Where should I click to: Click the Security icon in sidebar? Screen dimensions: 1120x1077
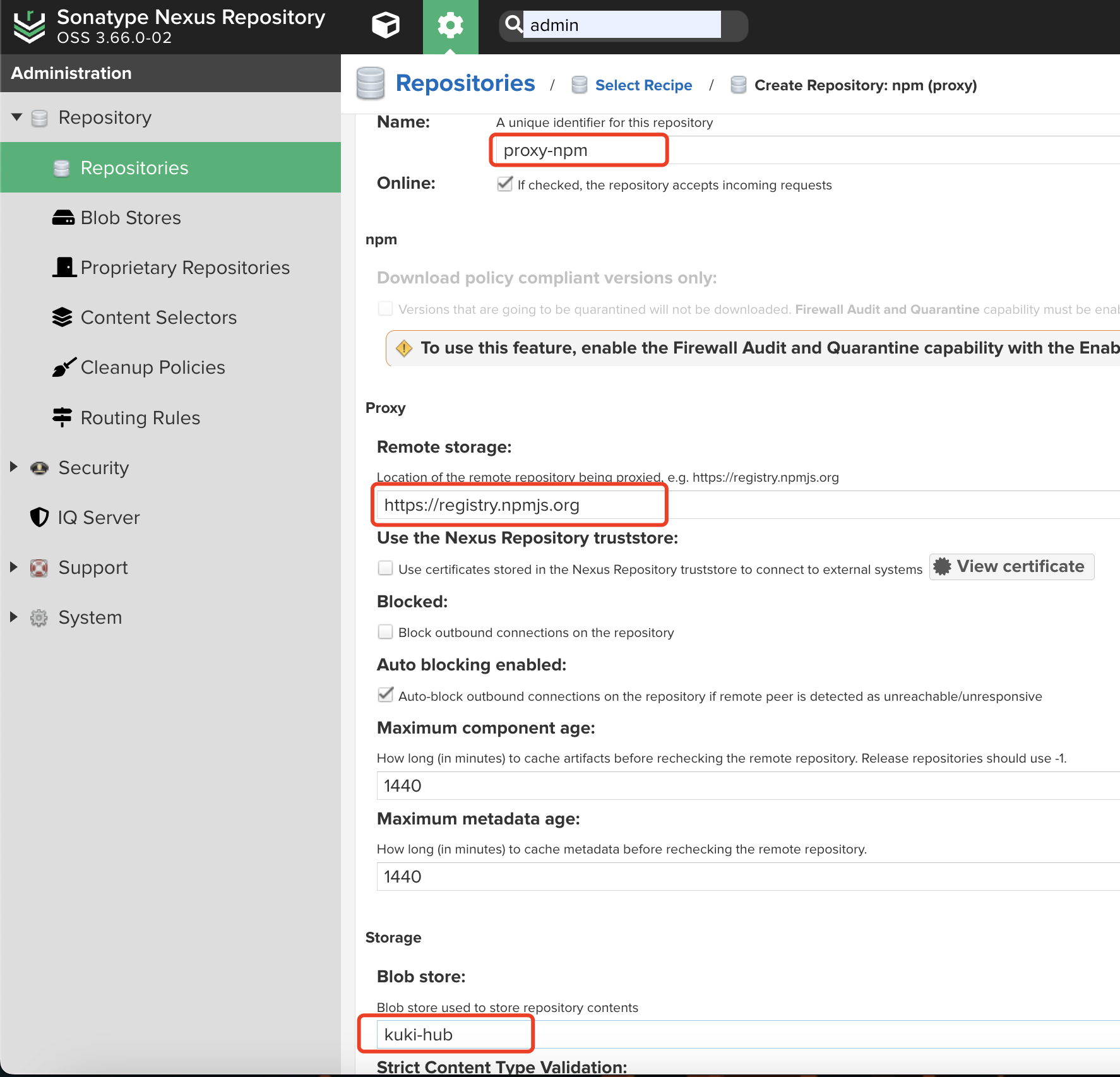[39, 468]
